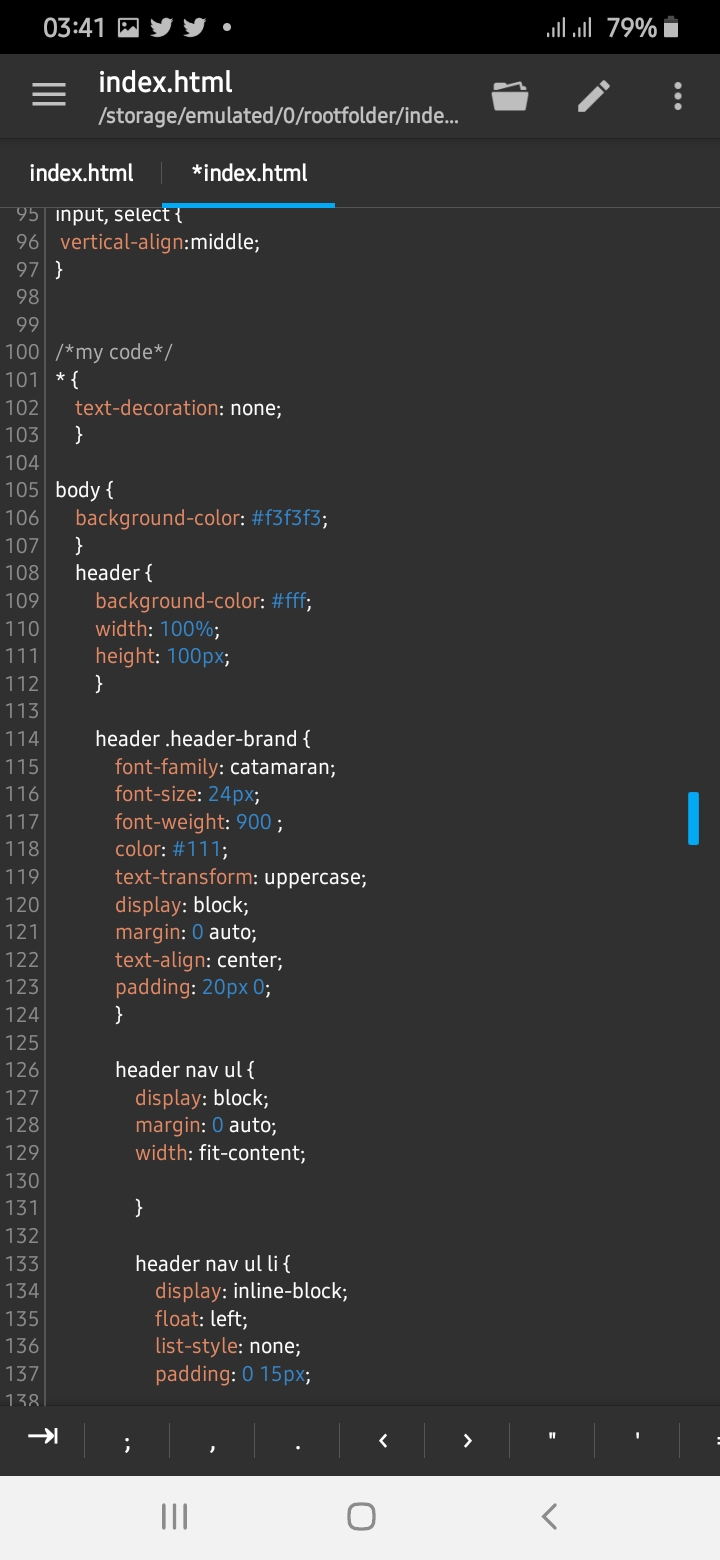Place cursor on float: left line
Screen dimensions: 720x1560
(x=201, y=1319)
